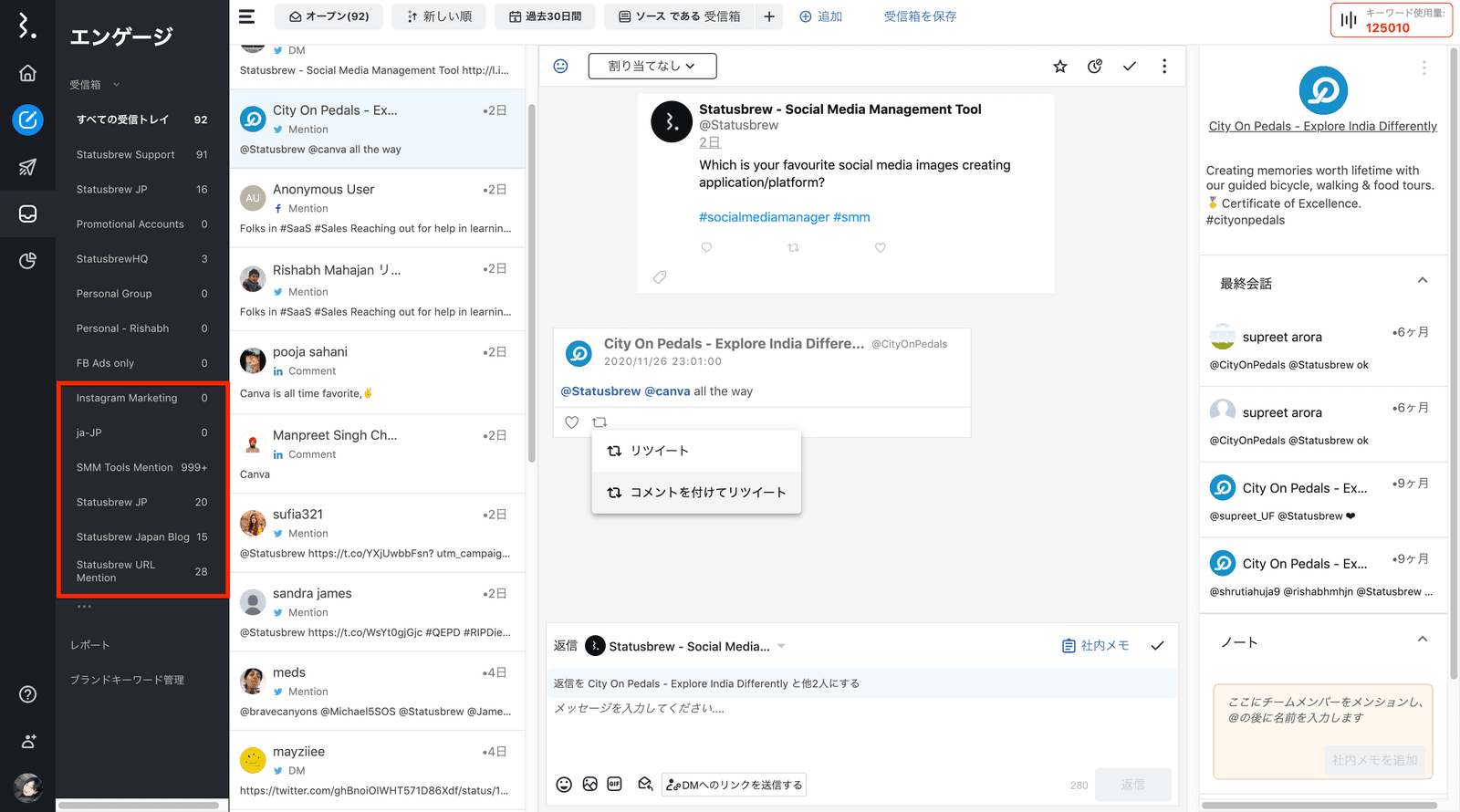Switch to 社内メモ internal note mode
1460x812 pixels.
click(x=1096, y=646)
